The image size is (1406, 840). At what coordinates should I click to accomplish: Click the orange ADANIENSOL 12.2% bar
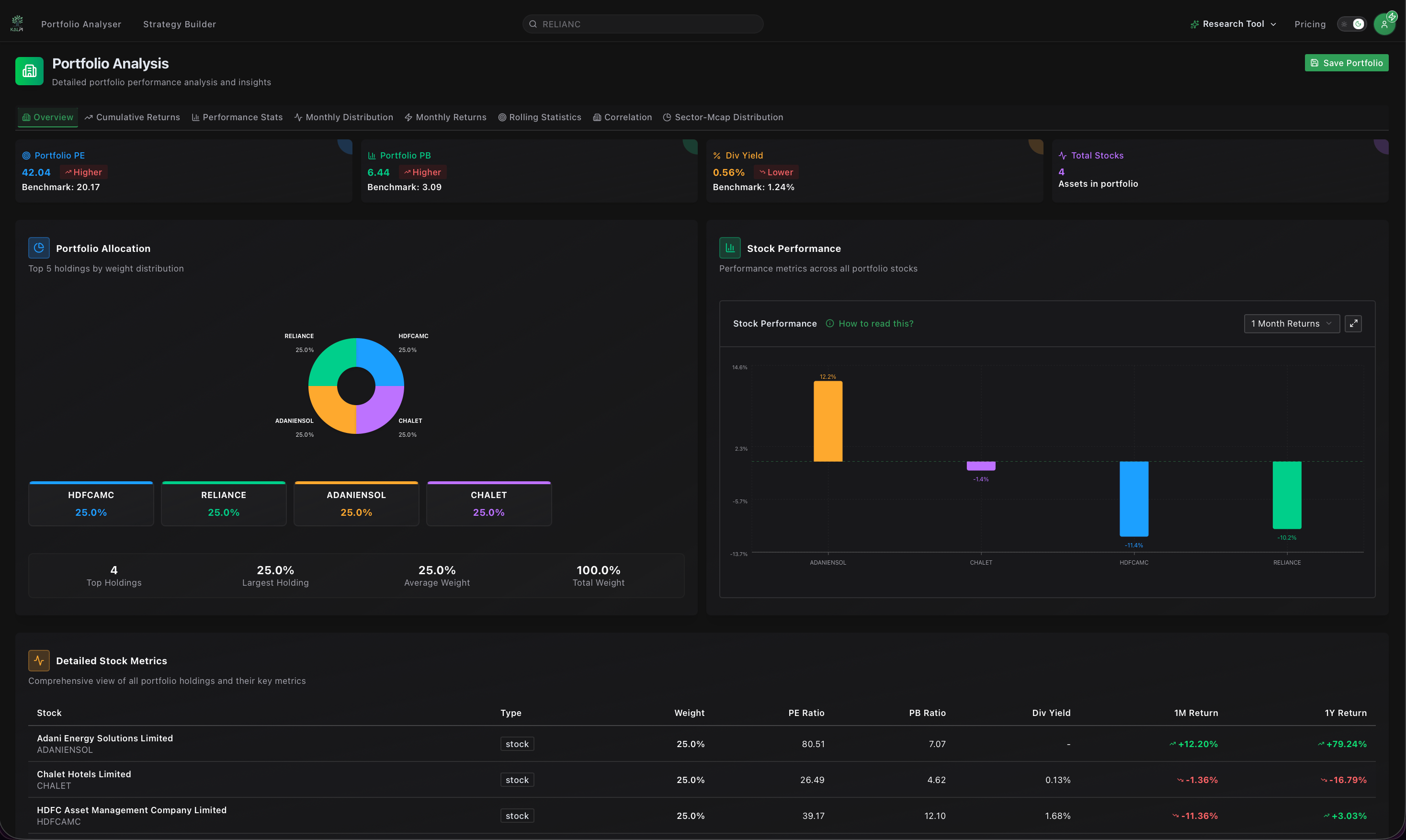point(828,421)
